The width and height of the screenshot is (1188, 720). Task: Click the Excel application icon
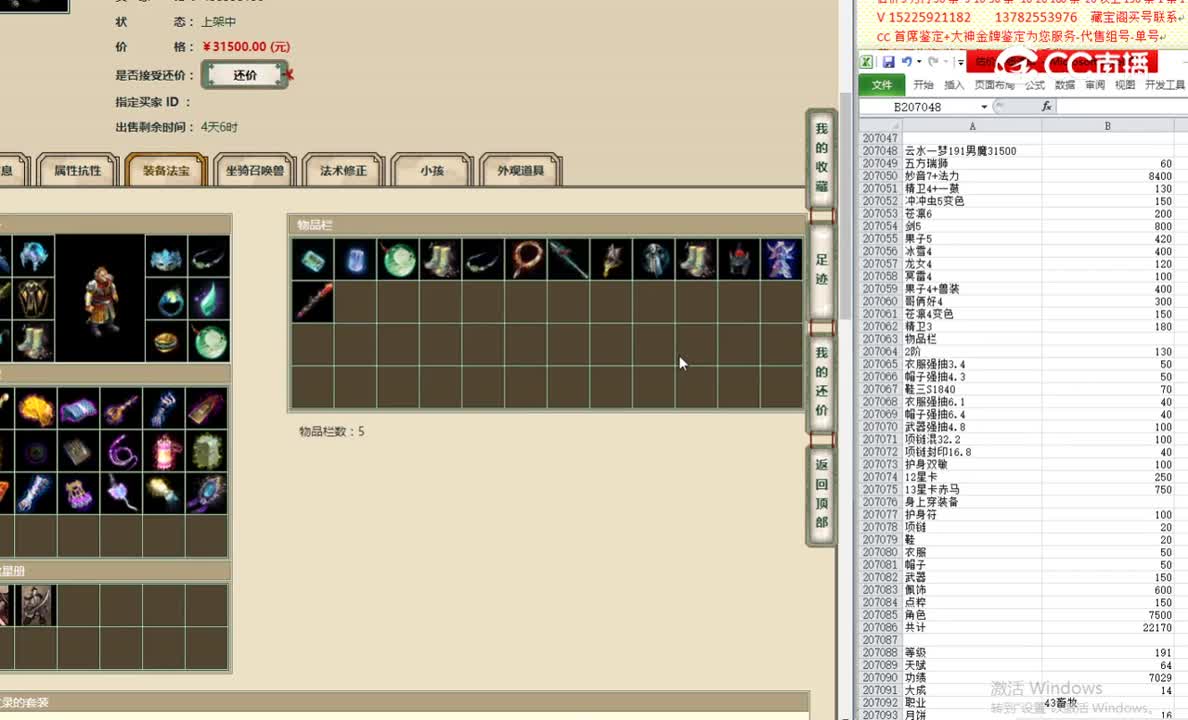(x=866, y=62)
